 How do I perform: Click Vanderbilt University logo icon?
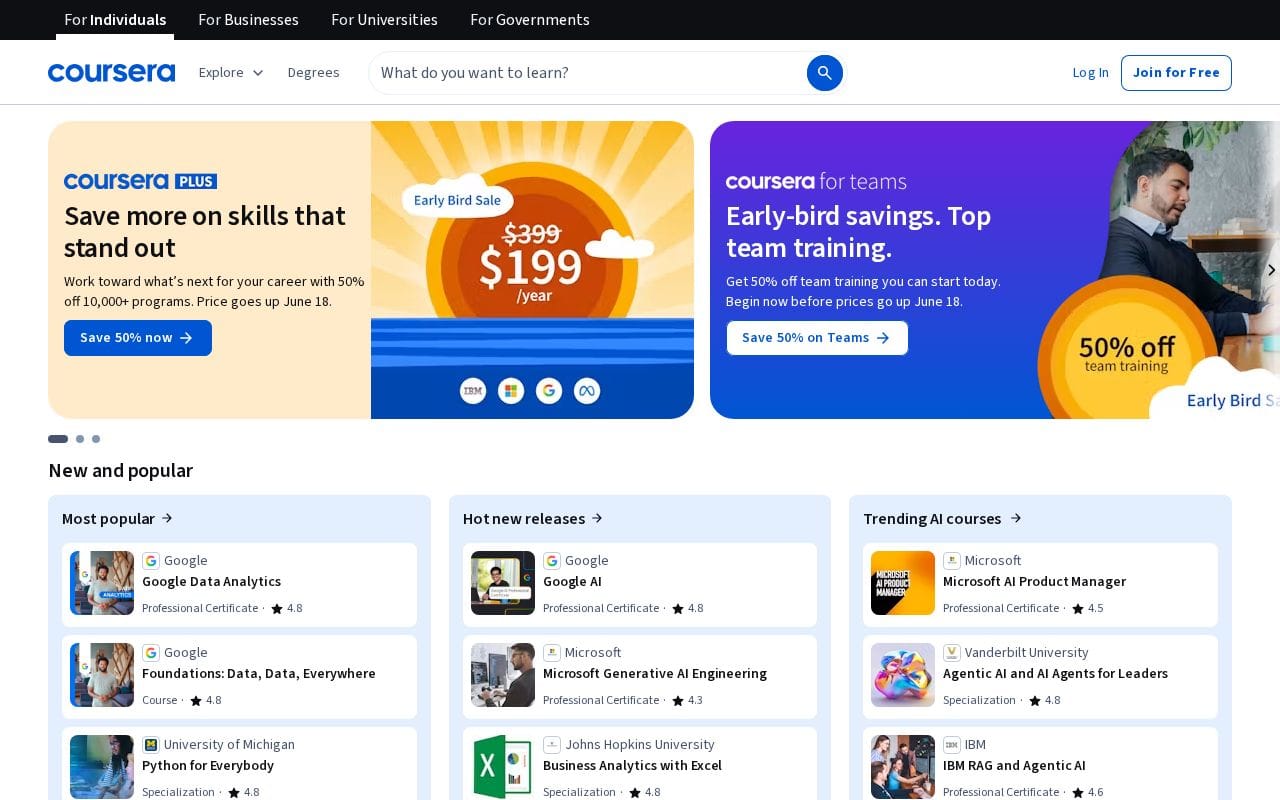coord(952,653)
